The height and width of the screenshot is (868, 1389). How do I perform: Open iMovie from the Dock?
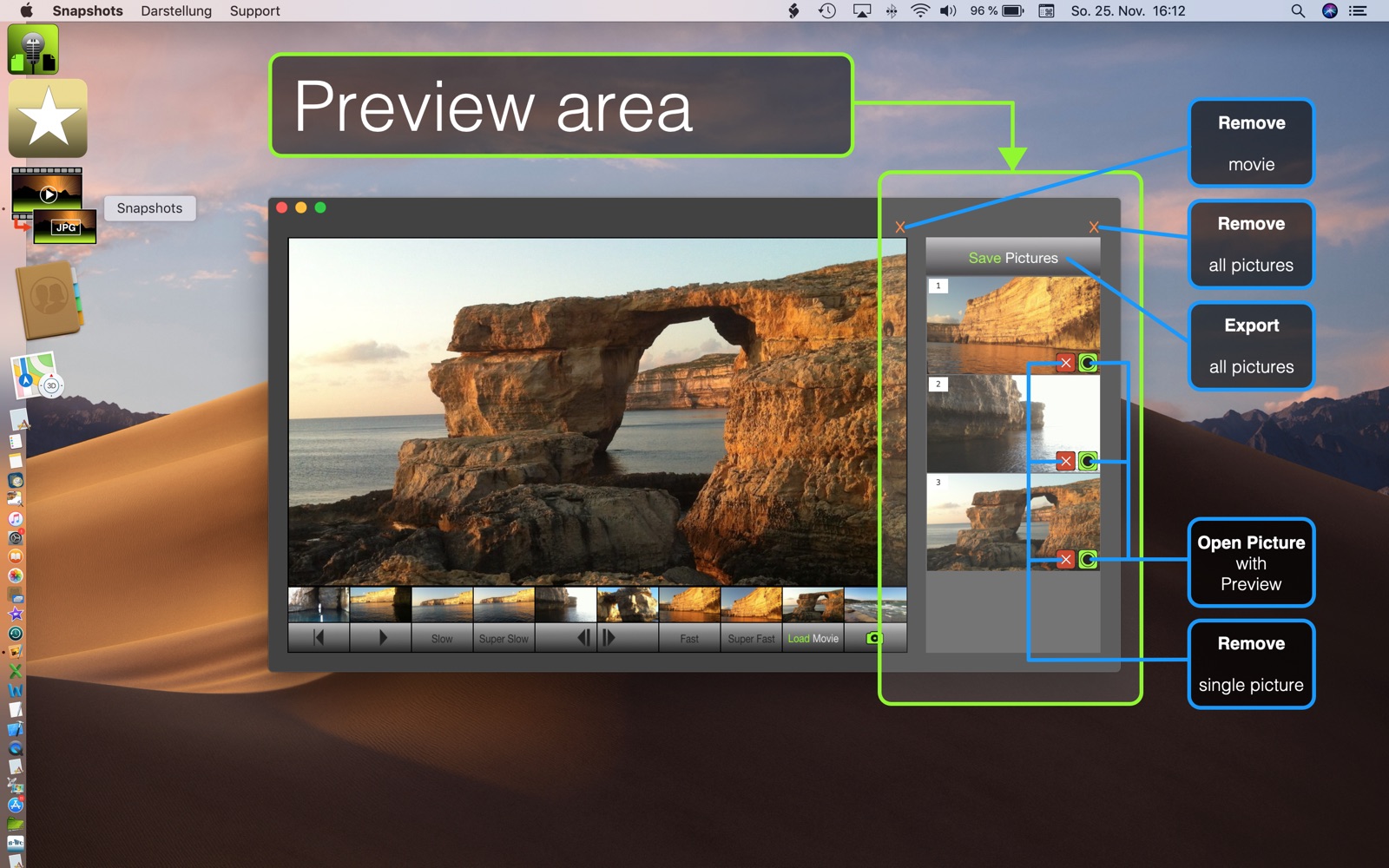pyautogui.click(x=16, y=614)
